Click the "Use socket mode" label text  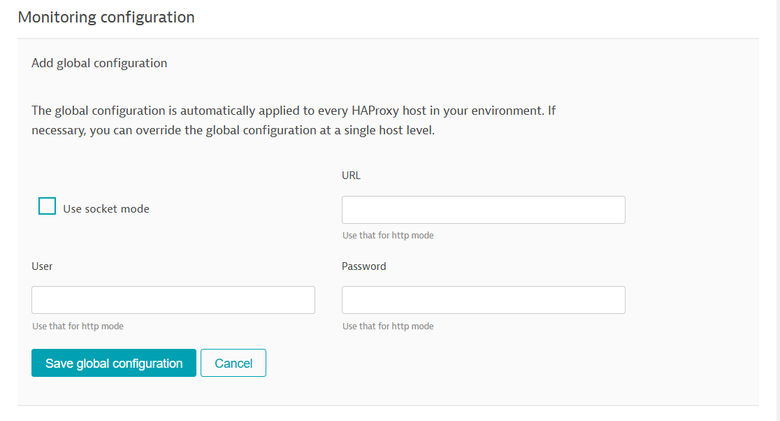(x=106, y=209)
